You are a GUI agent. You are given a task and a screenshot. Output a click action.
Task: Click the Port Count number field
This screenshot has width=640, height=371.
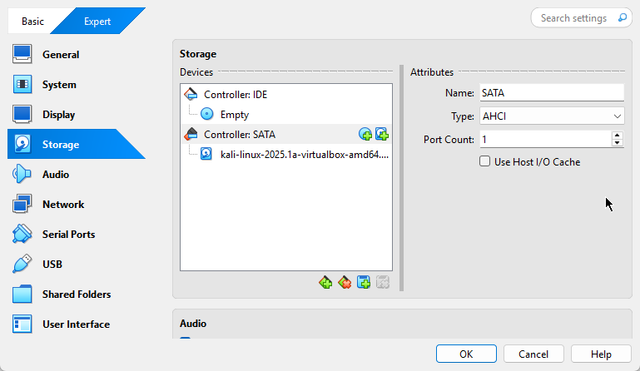(x=546, y=140)
